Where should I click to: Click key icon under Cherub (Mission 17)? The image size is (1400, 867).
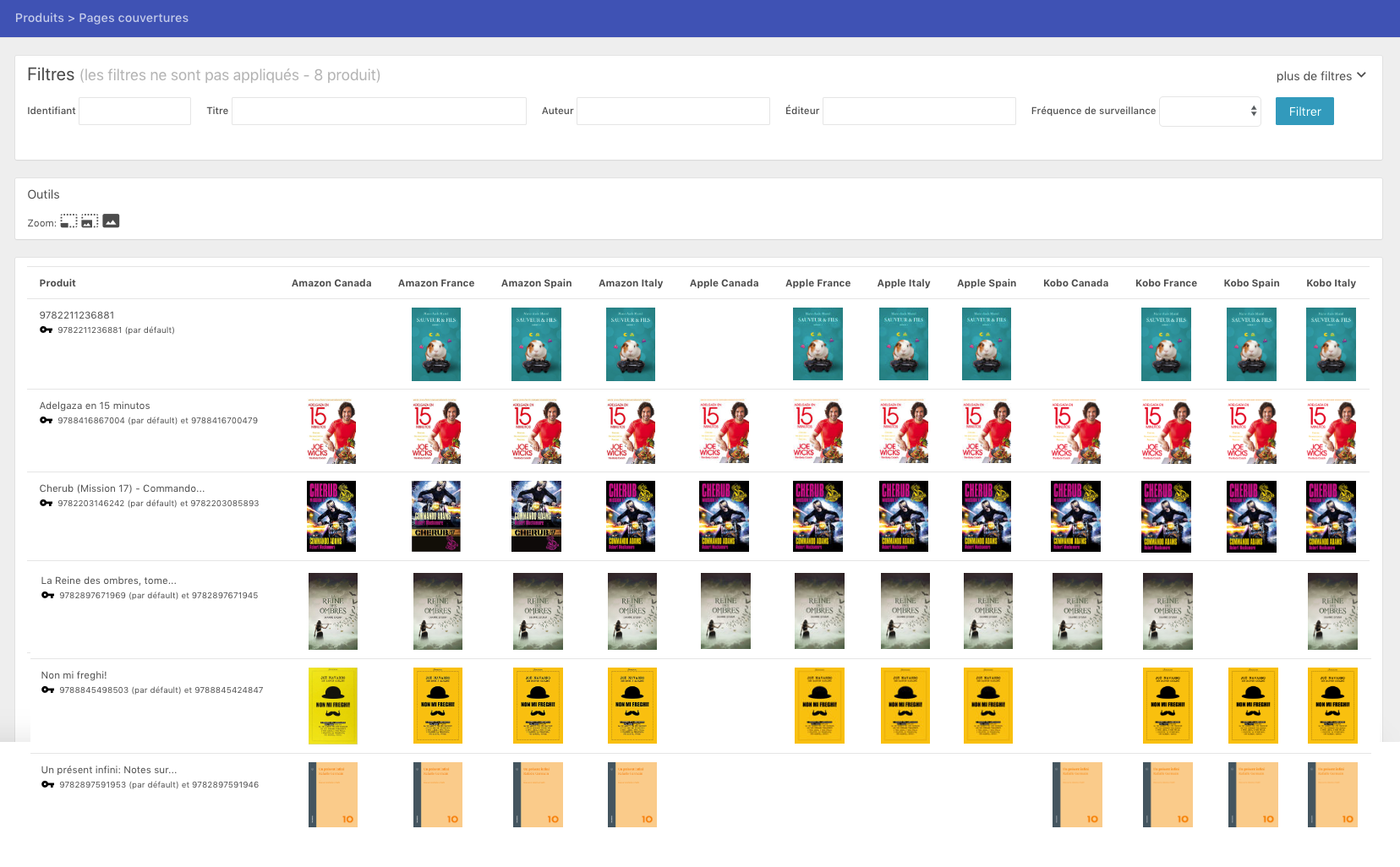pyautogui.click(x=46, y=504)
